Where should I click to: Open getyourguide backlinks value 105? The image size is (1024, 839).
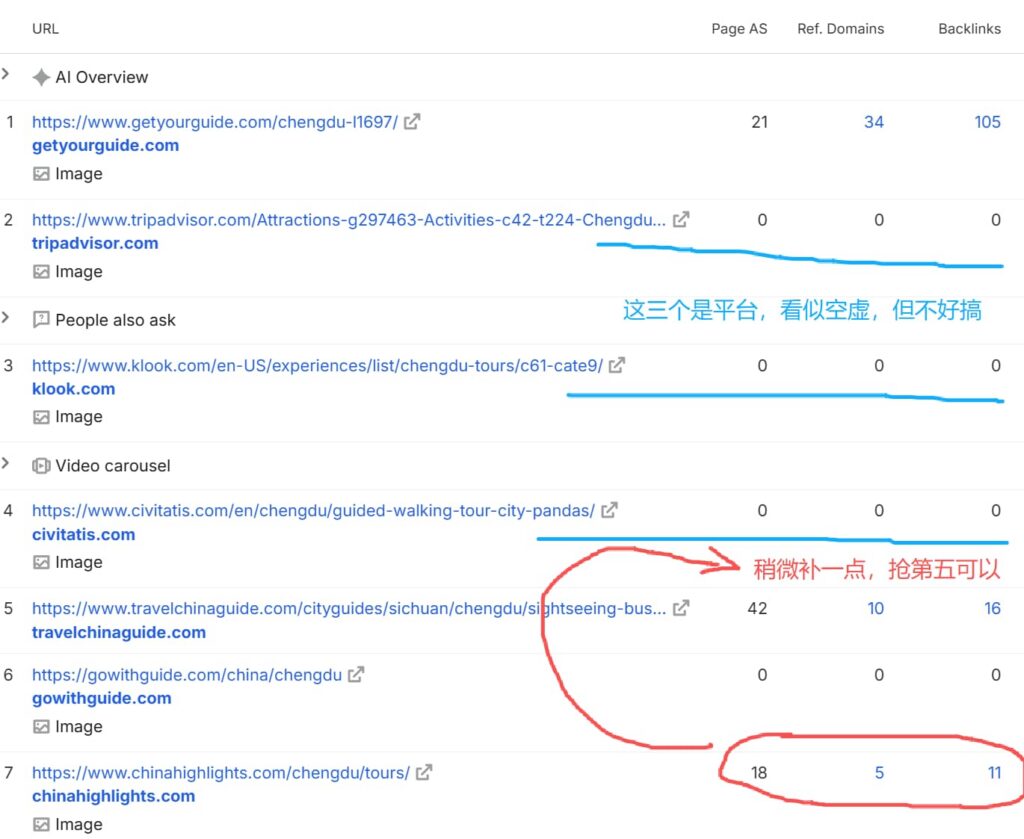[987, 122]
